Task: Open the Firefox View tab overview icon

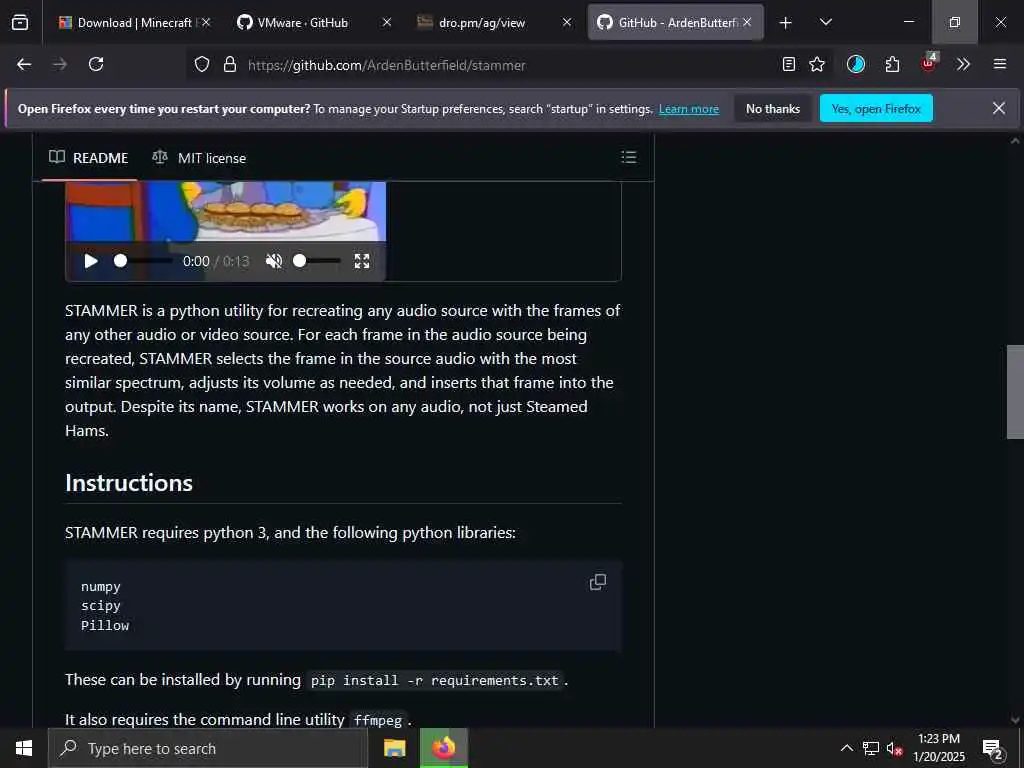Action: (20, 22)
